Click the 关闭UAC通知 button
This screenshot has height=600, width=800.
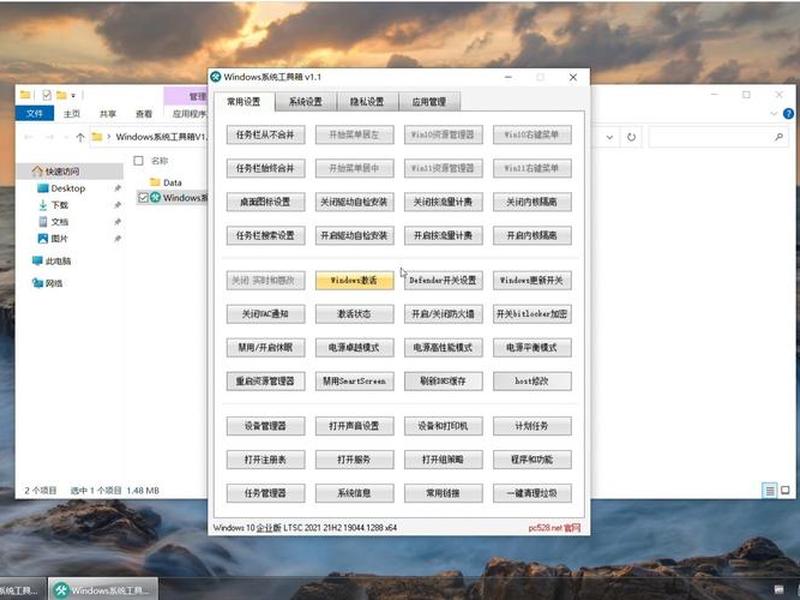click(x=266, y=314)
